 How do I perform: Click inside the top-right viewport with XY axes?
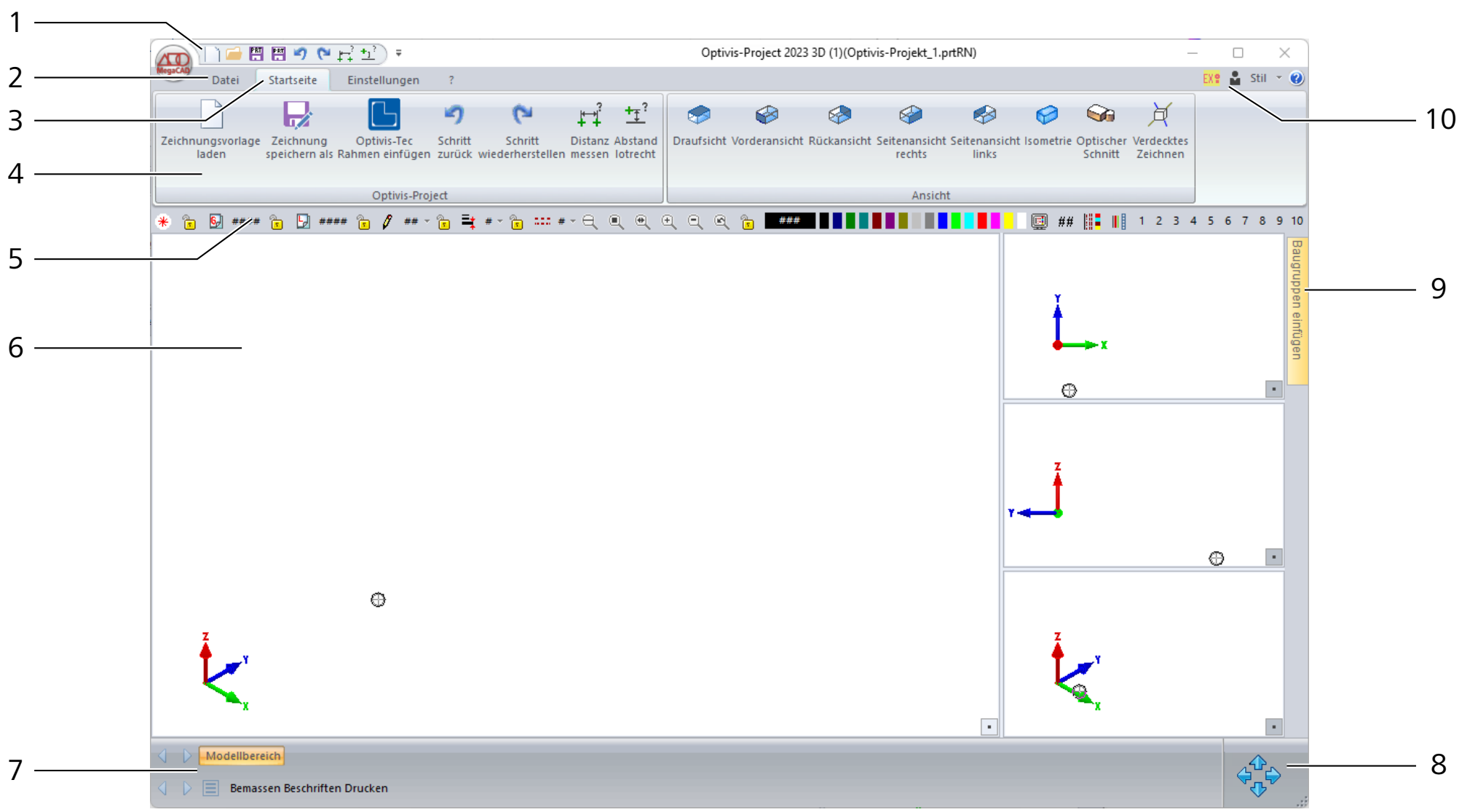[x=1143, y=317]
